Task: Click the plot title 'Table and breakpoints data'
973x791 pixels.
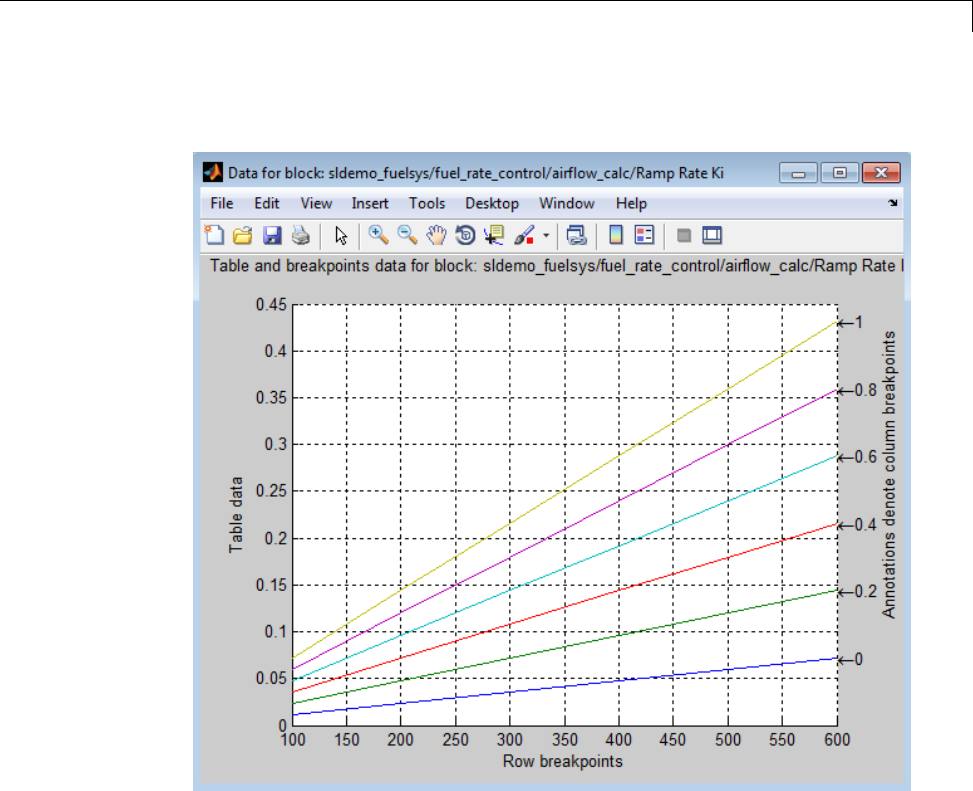Action: pos(556,266)
